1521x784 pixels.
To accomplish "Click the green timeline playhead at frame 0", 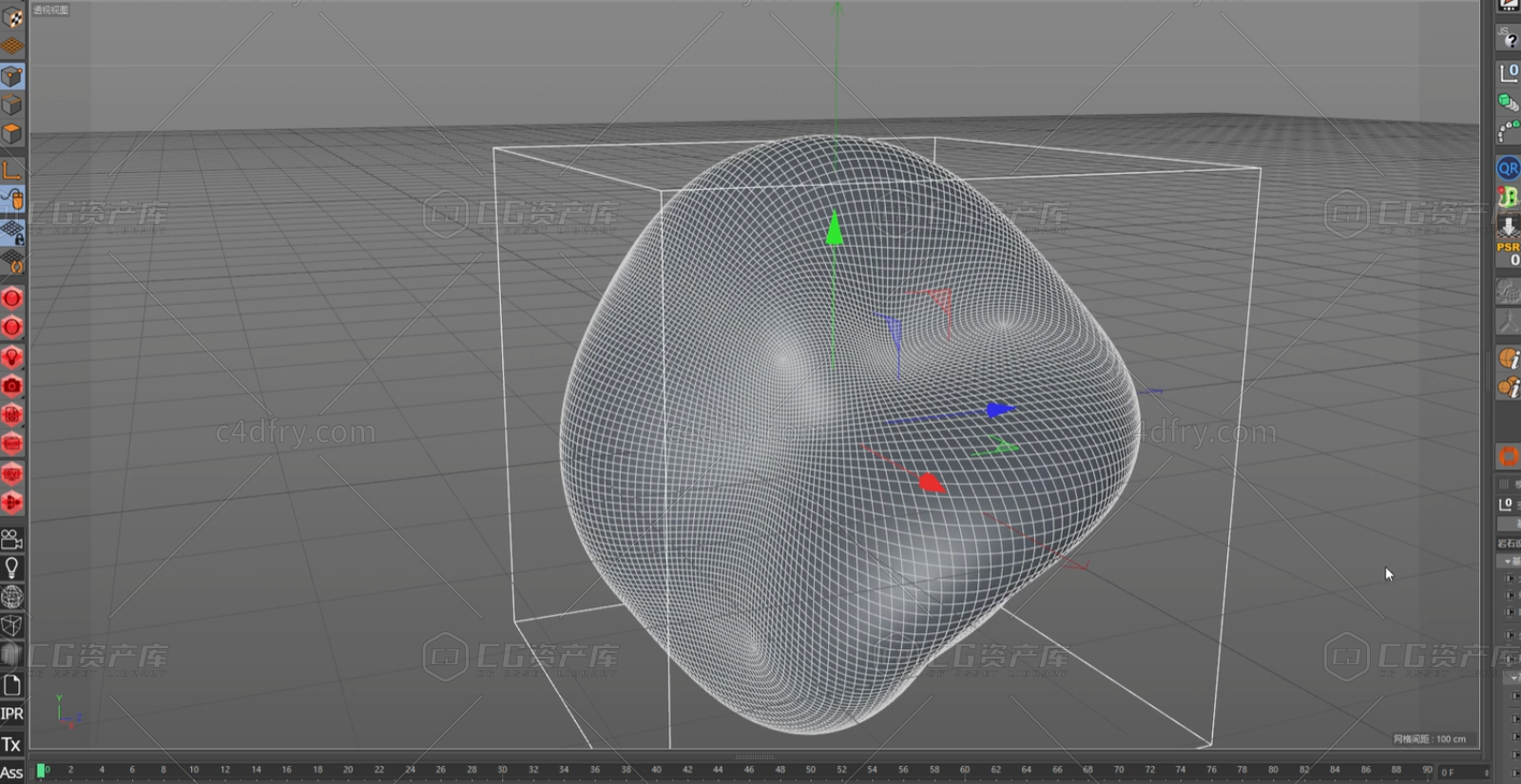I will coord(41,771).
